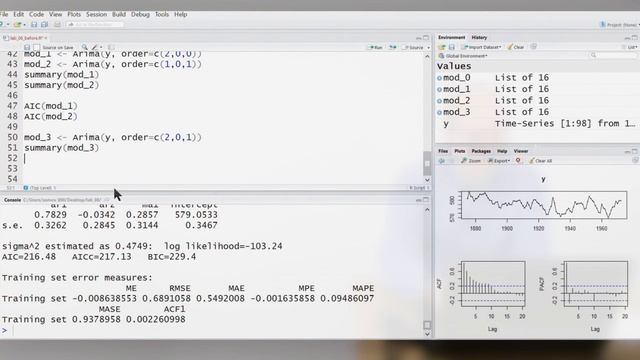640x360 pixels.
Task: Click the console input prompt line
Action: (212, 330)
